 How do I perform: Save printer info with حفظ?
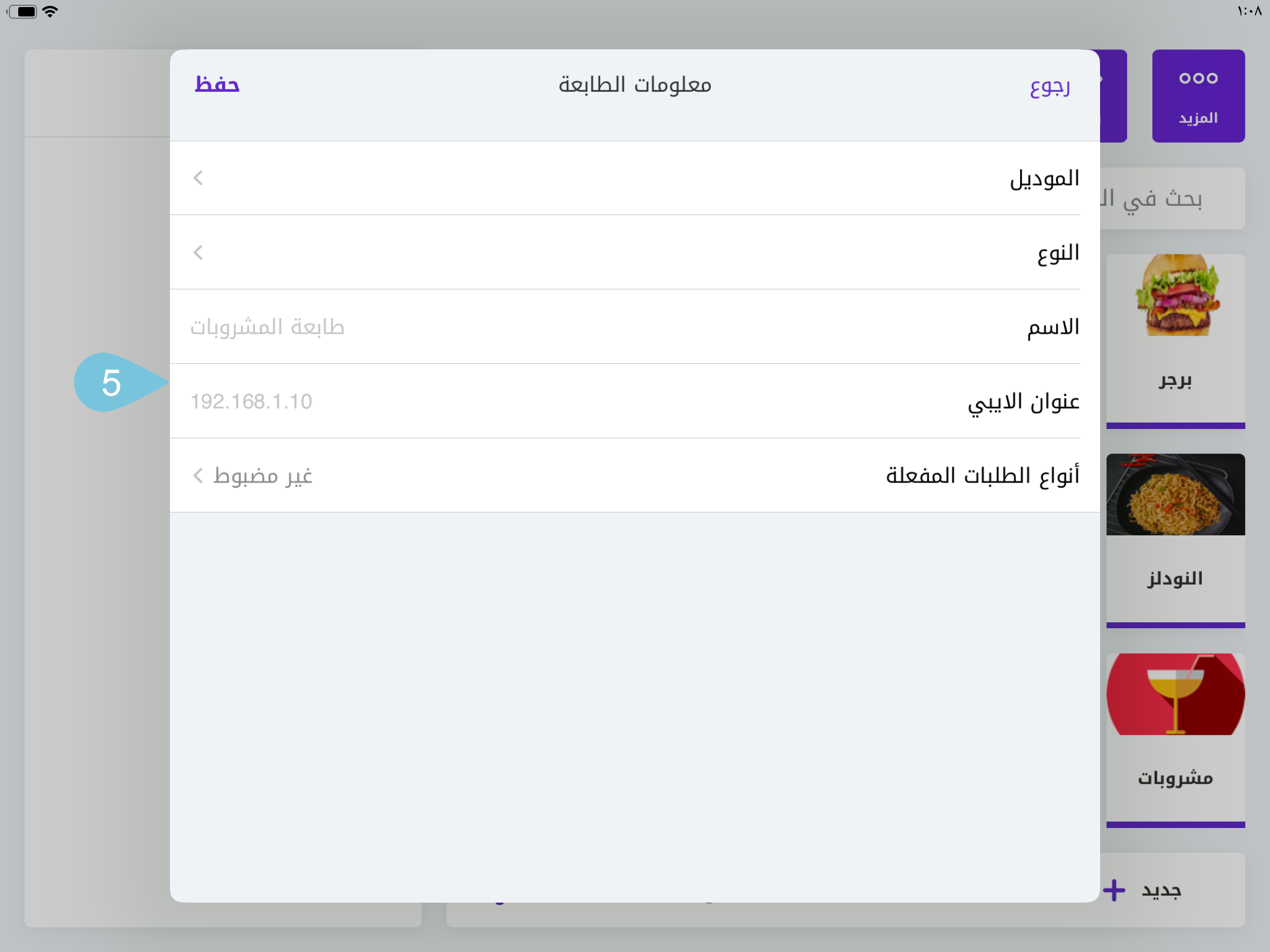point(217,85)
